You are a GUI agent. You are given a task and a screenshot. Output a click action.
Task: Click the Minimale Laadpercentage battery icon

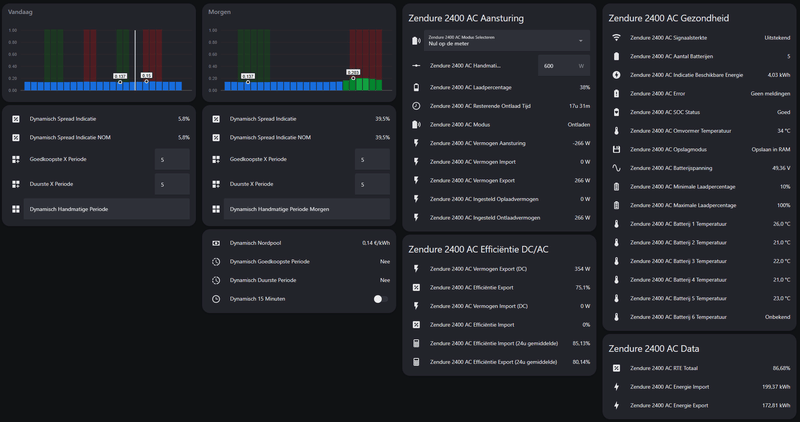click(x=616, y=187)
